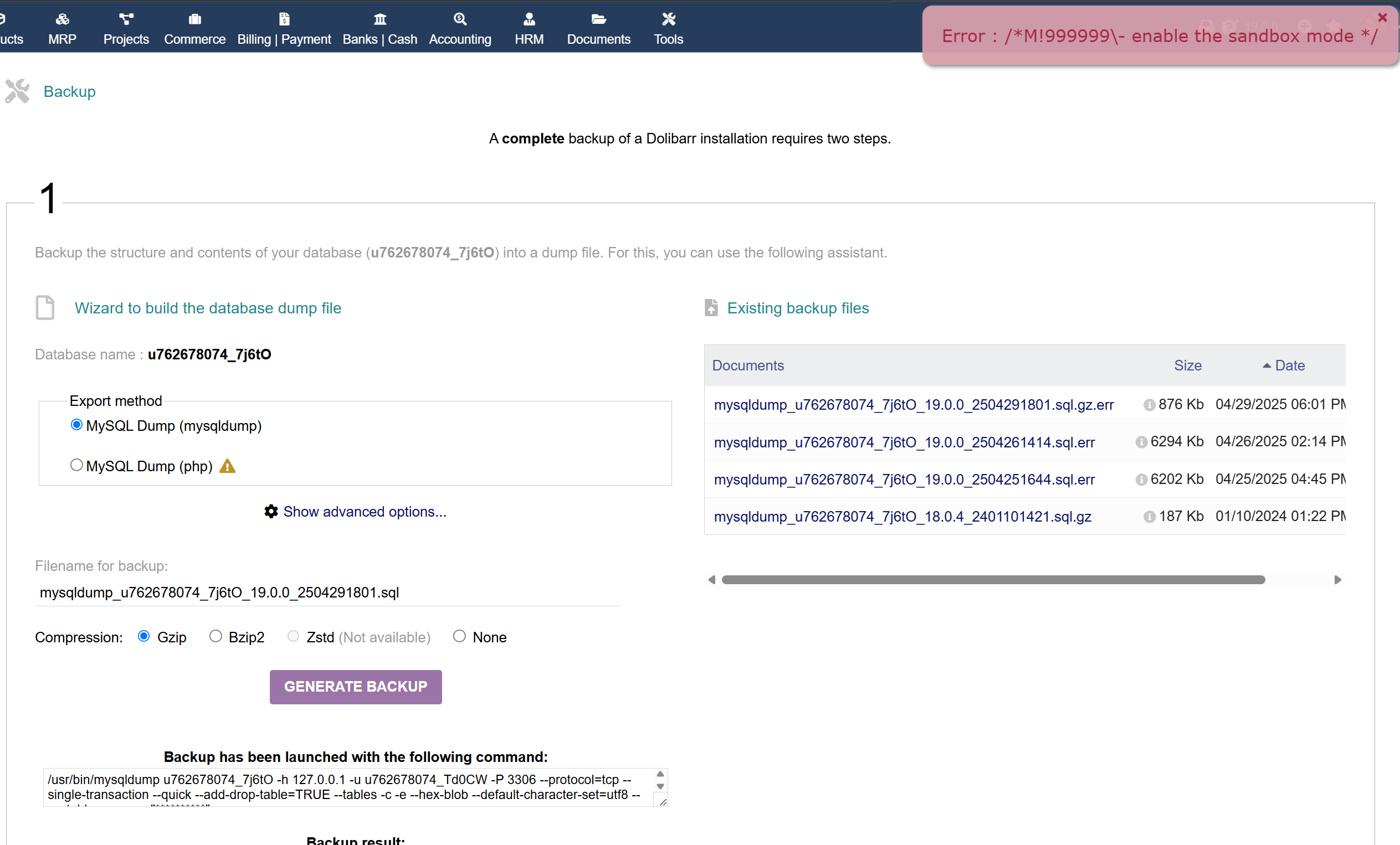The width and height of the screenshot is (1400, 845).
Task: Select MySQL Dump (php) export method
Action: [x=76, y=465]
